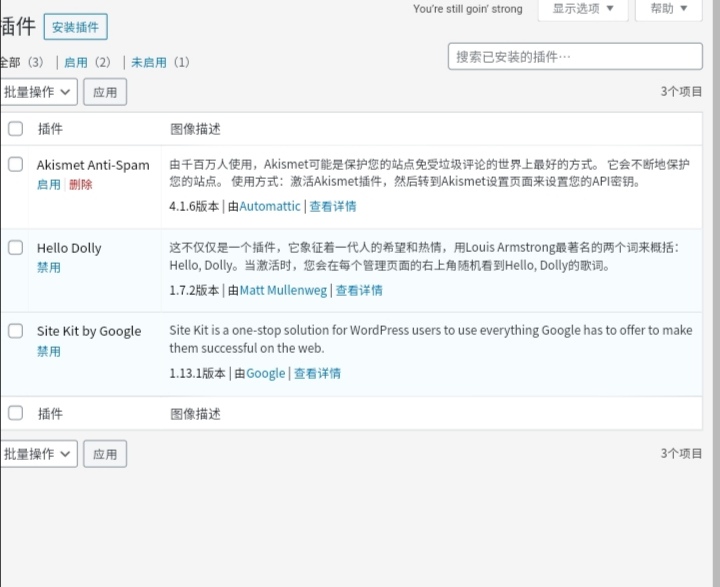Deactivate Hello Dolly via 禁用
Screen dimensions: 720x587
(49, 267)
